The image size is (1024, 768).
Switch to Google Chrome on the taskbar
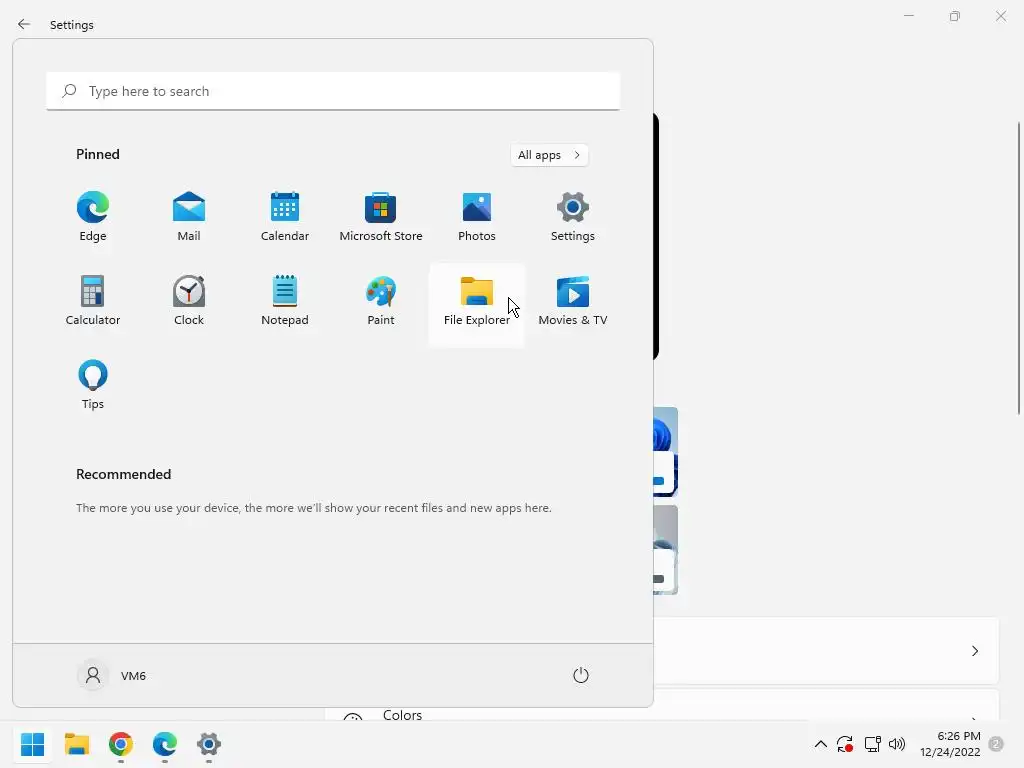pyautogui.click(x=121, y=744)
